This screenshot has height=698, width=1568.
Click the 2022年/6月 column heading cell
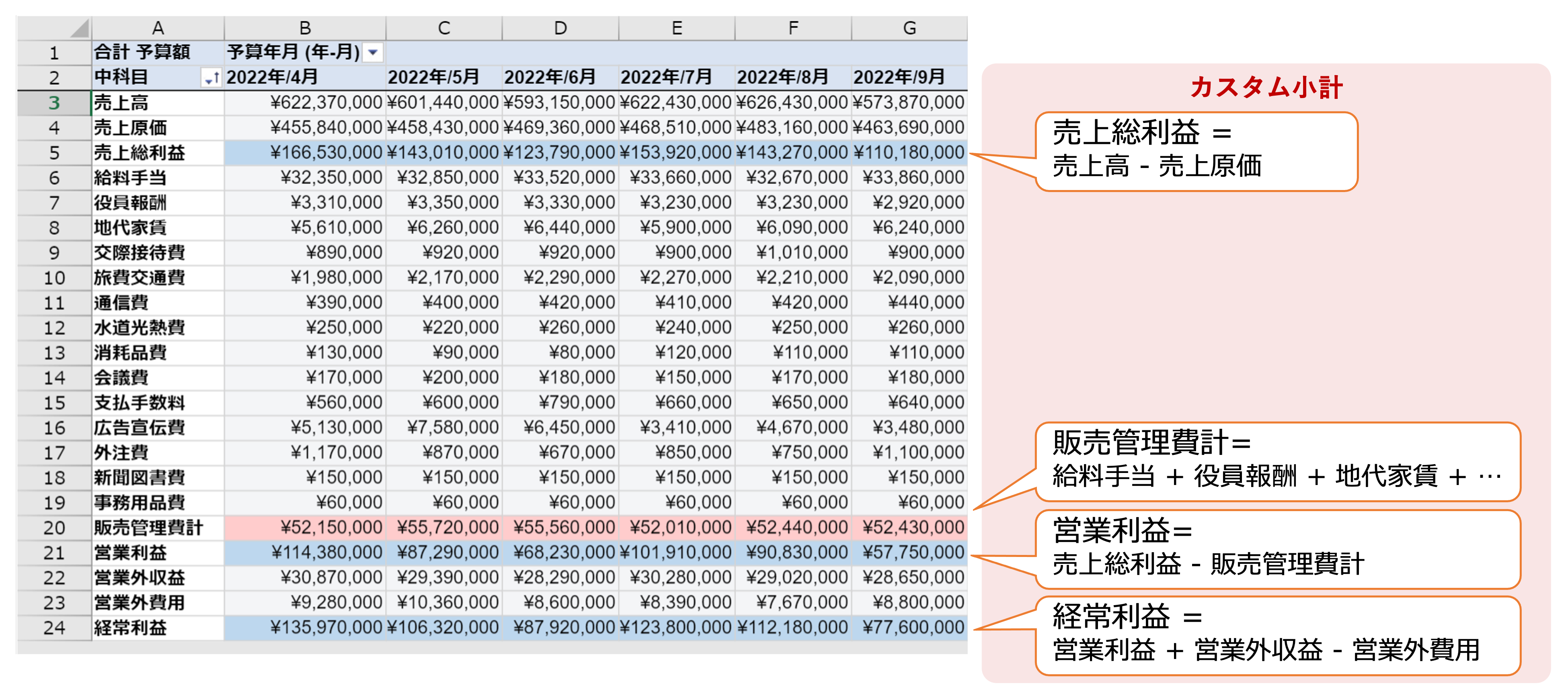click(560, 77)
